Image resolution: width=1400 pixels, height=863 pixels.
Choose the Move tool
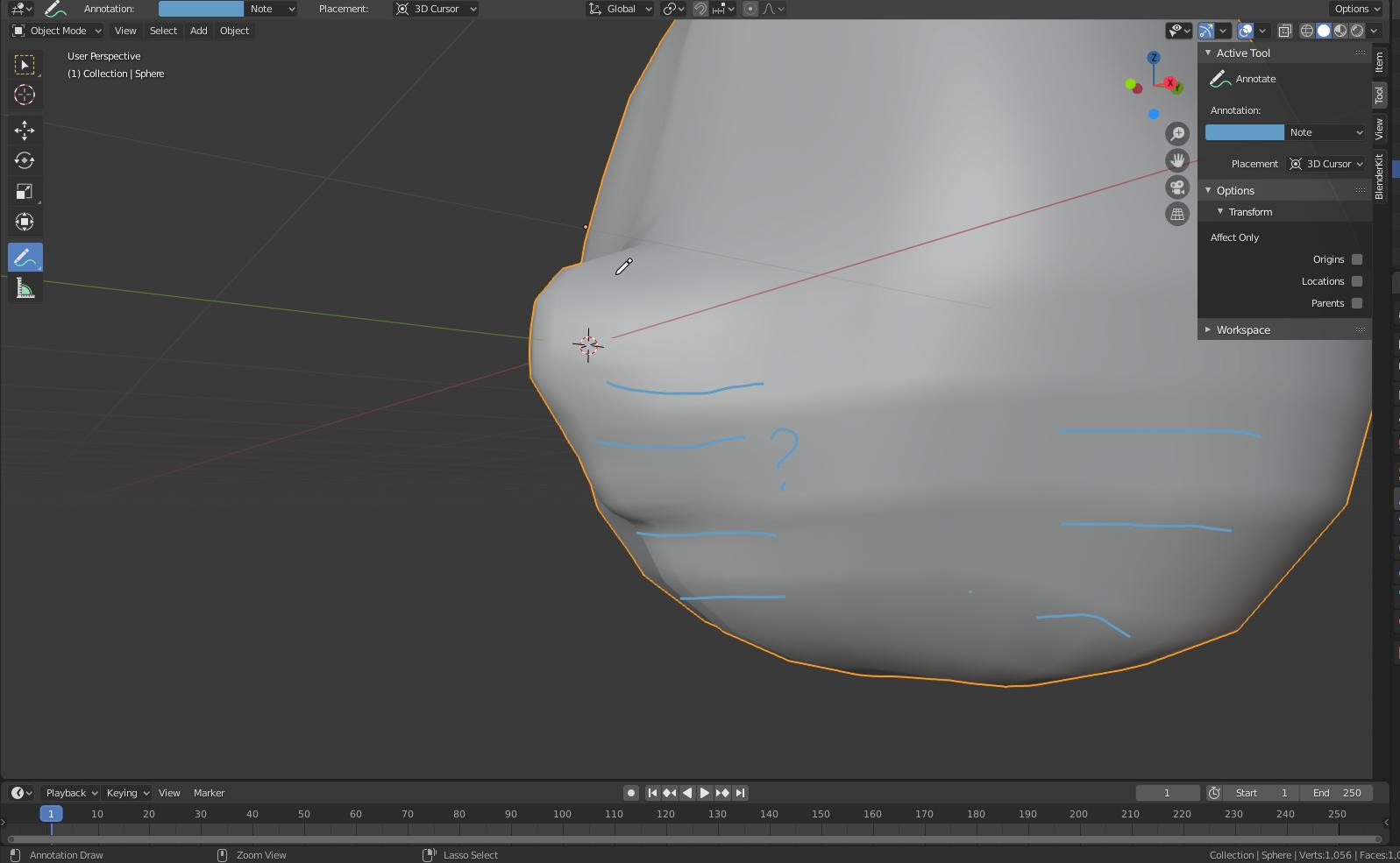tap(25, 131)
